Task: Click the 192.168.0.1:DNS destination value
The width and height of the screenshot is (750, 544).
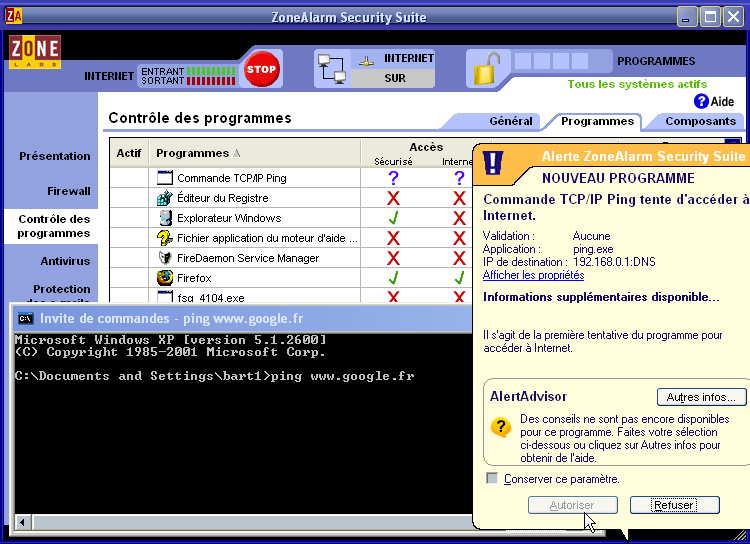Action: (614, 262)
